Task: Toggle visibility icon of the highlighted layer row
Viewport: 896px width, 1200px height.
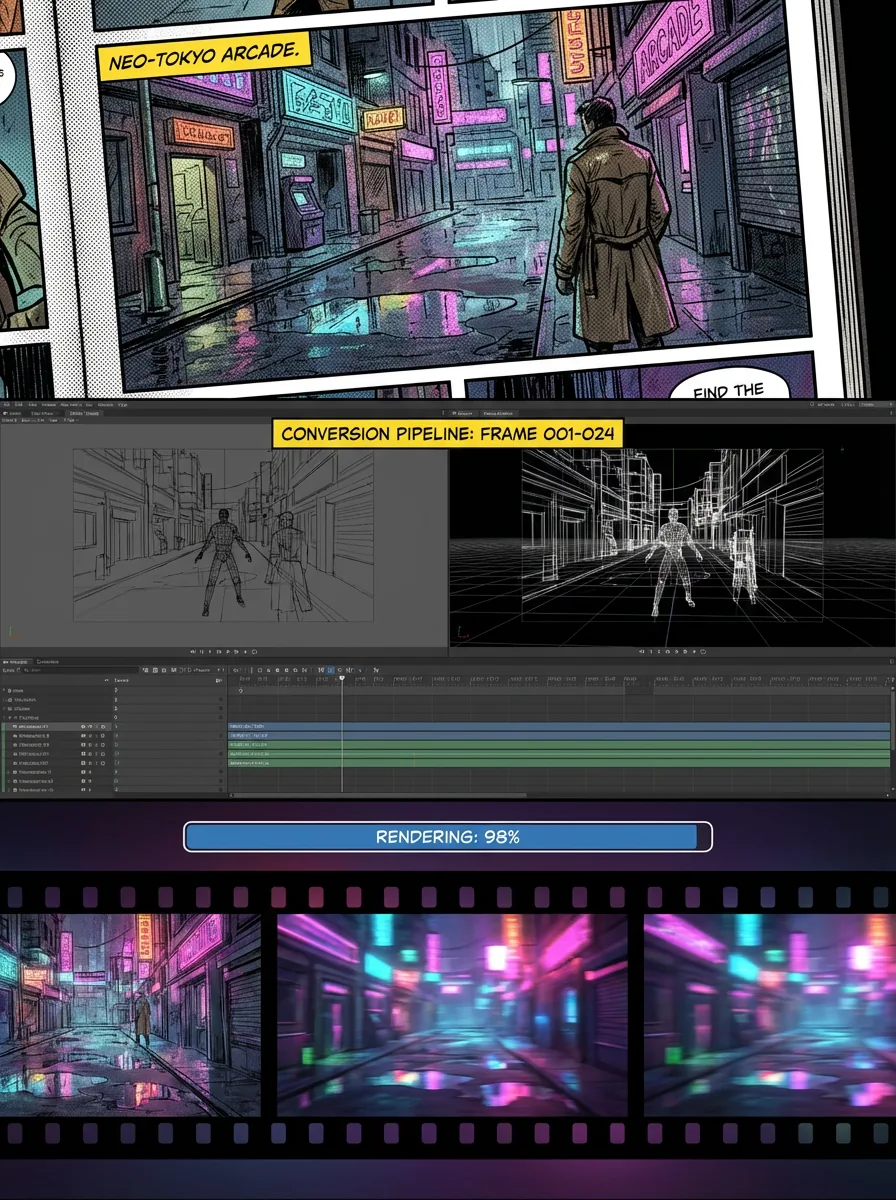Action: click(83, 727)
